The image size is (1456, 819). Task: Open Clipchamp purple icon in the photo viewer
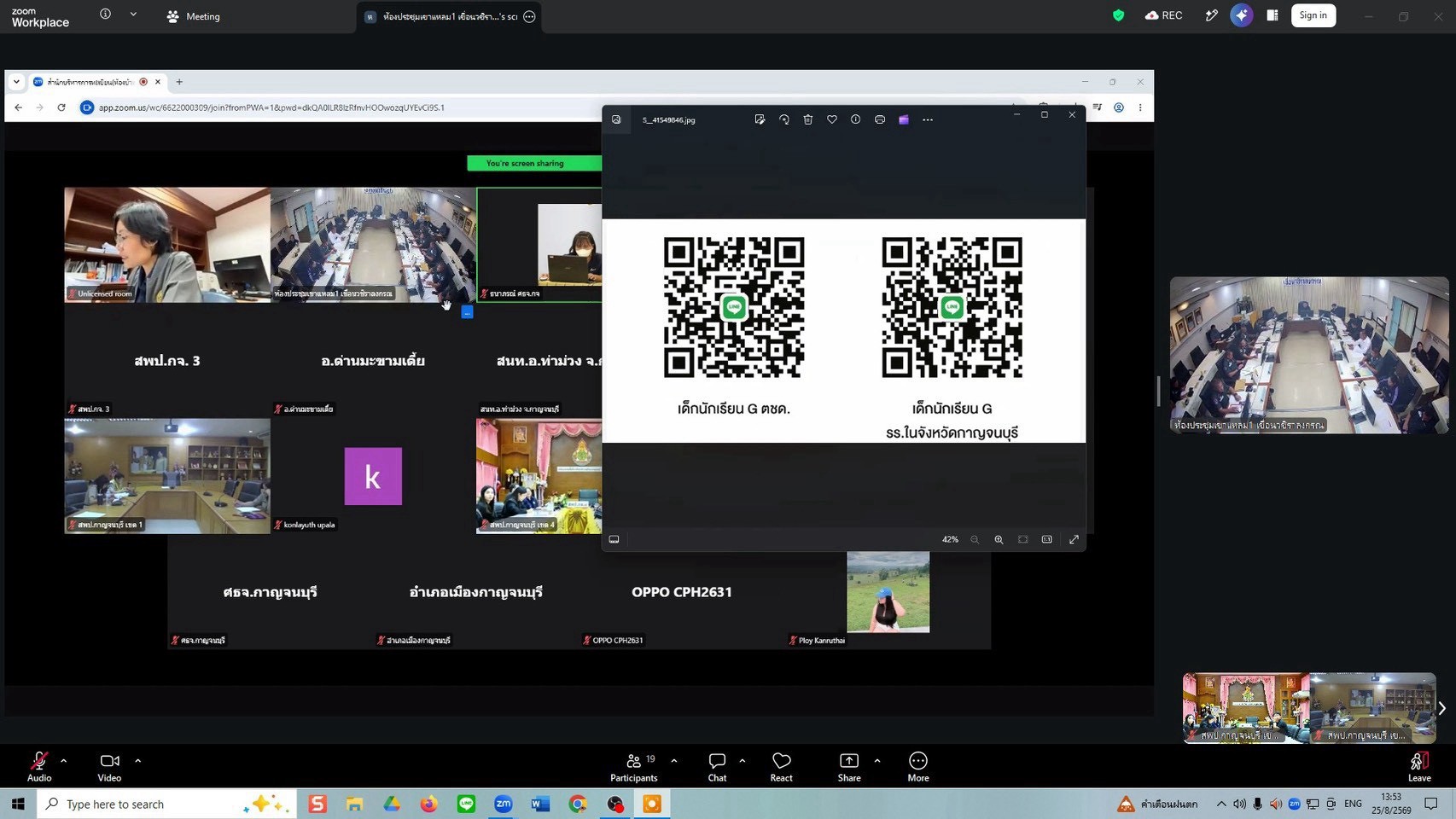[x=903, y=119]
